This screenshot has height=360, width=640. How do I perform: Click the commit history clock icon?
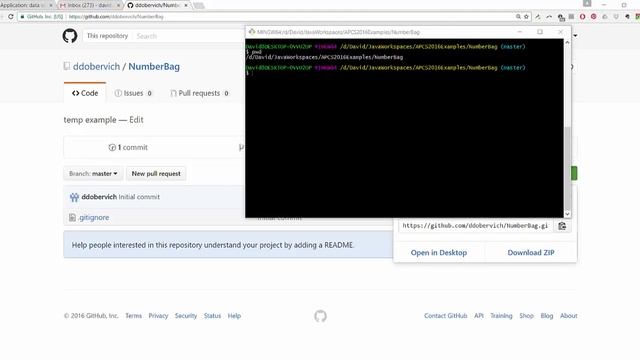pyautogui.click(x=112, y=147)
